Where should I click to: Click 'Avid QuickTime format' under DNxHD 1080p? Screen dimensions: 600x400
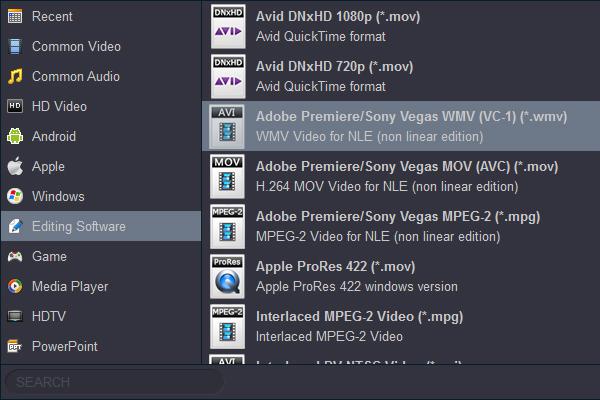pyautogui.click(x=321, y=37)
